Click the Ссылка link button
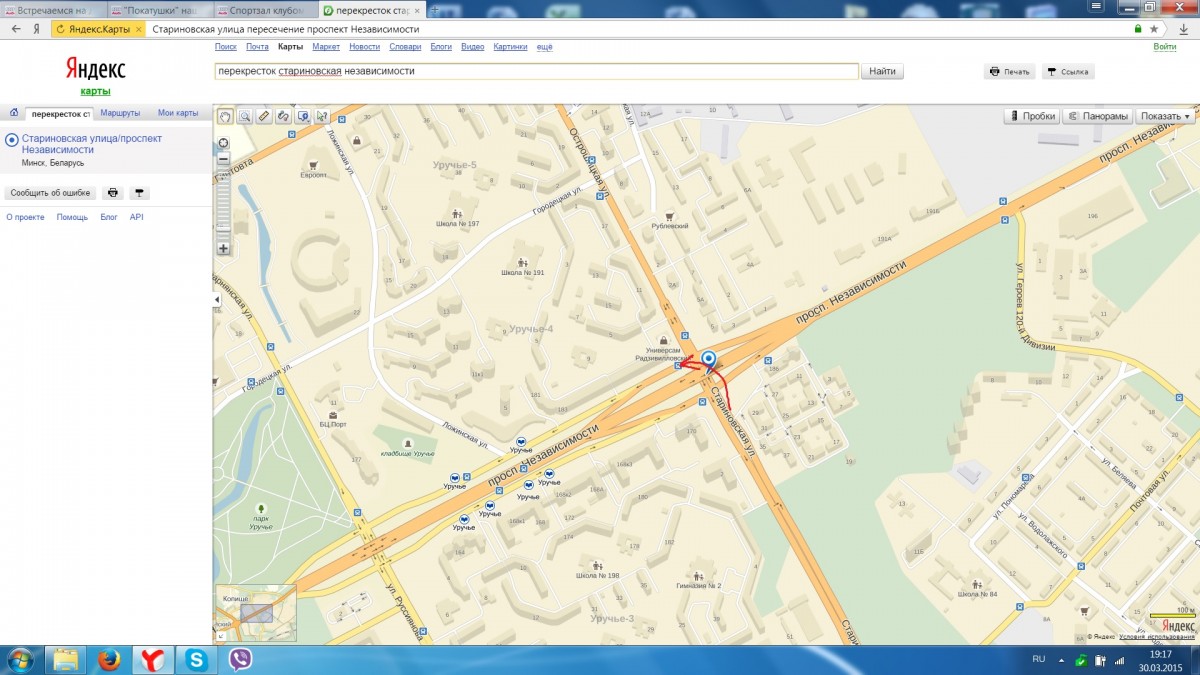 [1068, 72]
